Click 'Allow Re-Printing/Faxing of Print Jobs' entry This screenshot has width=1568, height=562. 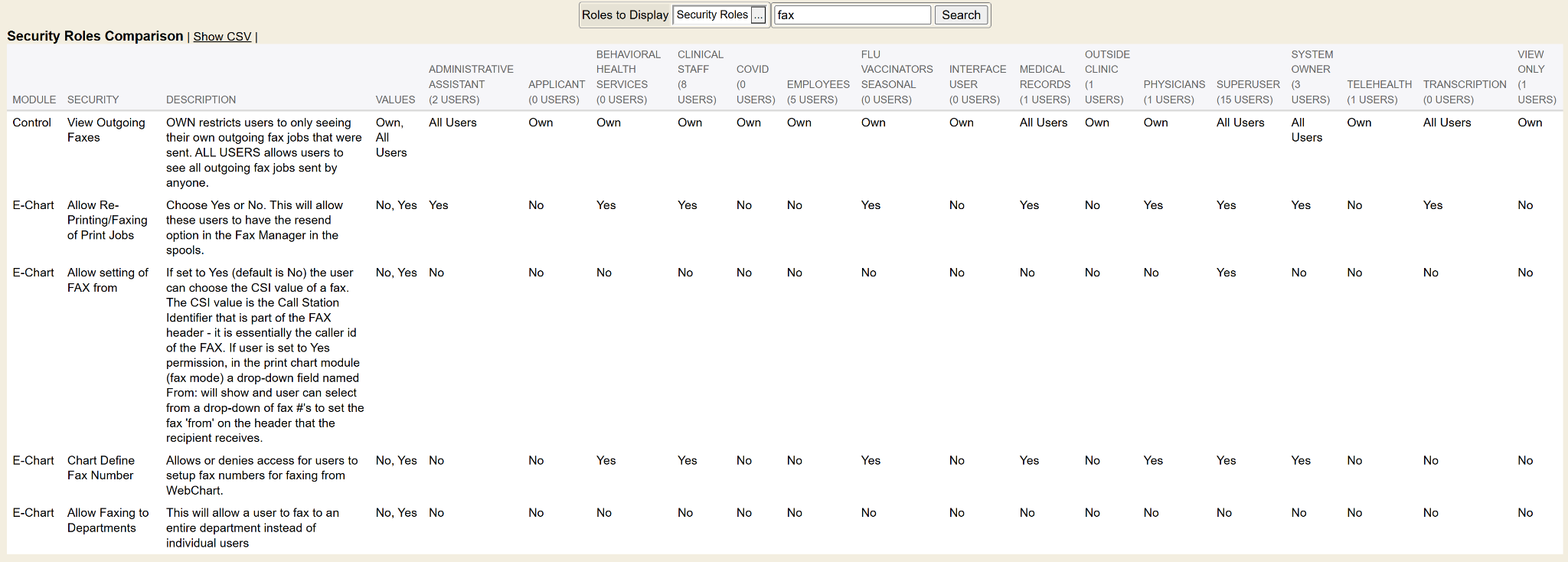107,221
